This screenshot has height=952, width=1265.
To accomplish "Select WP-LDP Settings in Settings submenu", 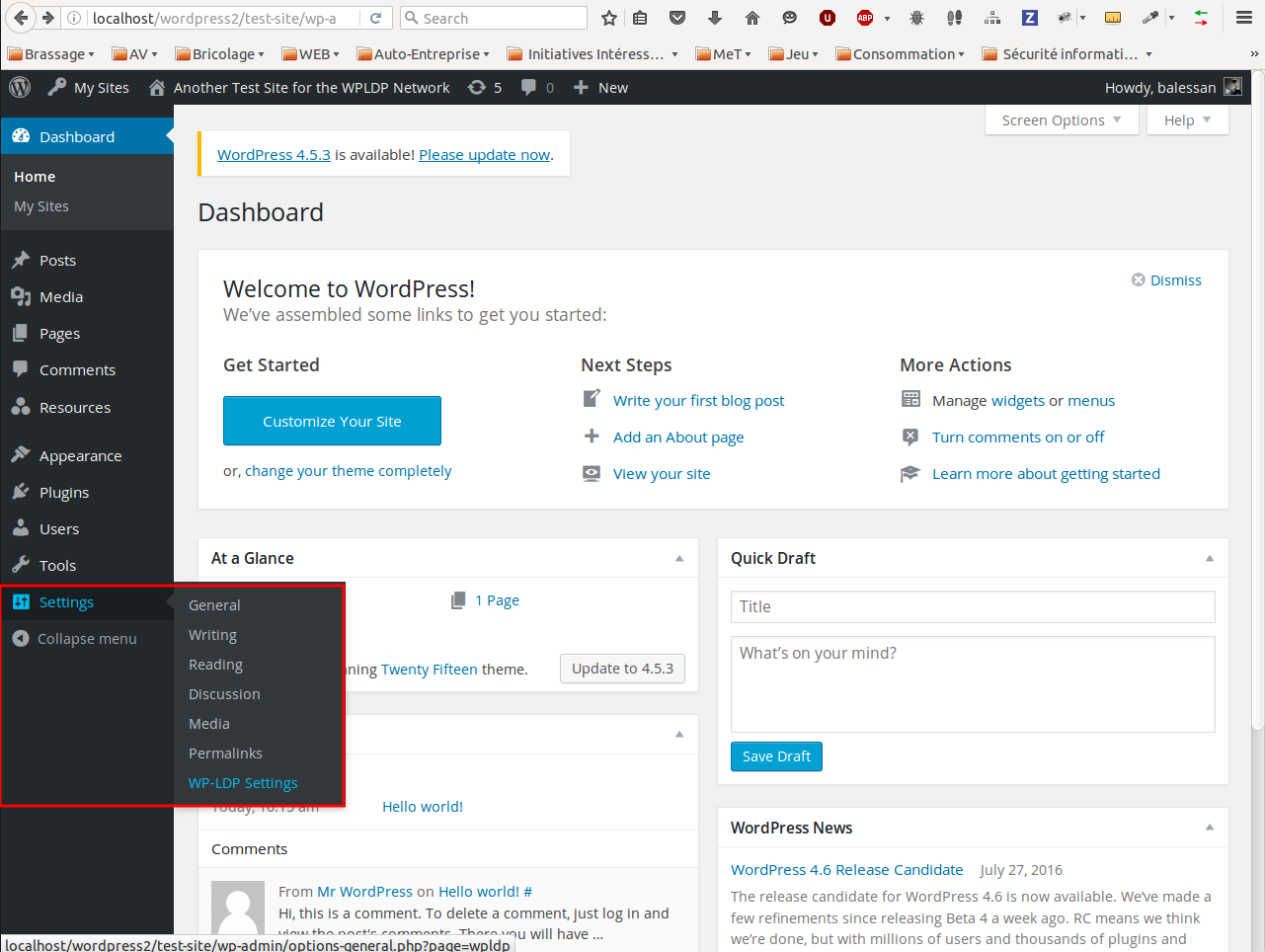I will (x=243, y=783).
